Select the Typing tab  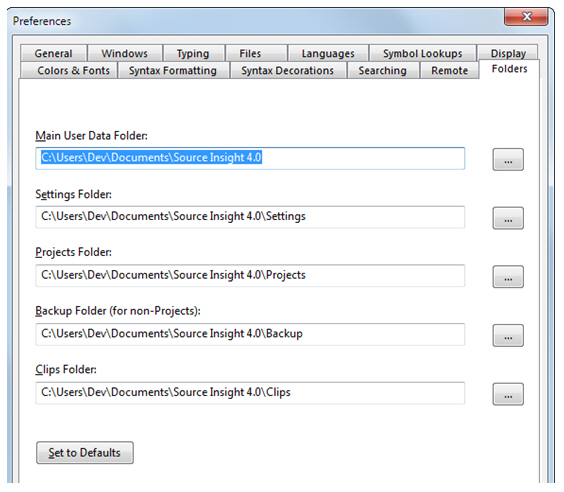193,53
